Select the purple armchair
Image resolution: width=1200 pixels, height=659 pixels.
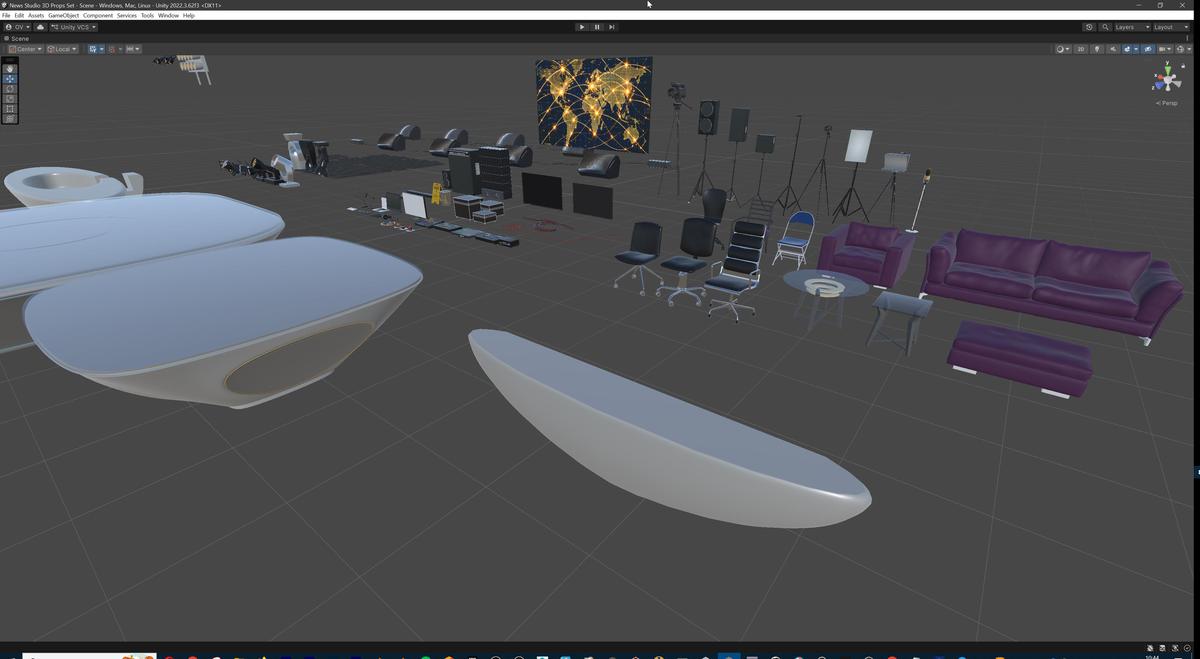coord(866,252)
